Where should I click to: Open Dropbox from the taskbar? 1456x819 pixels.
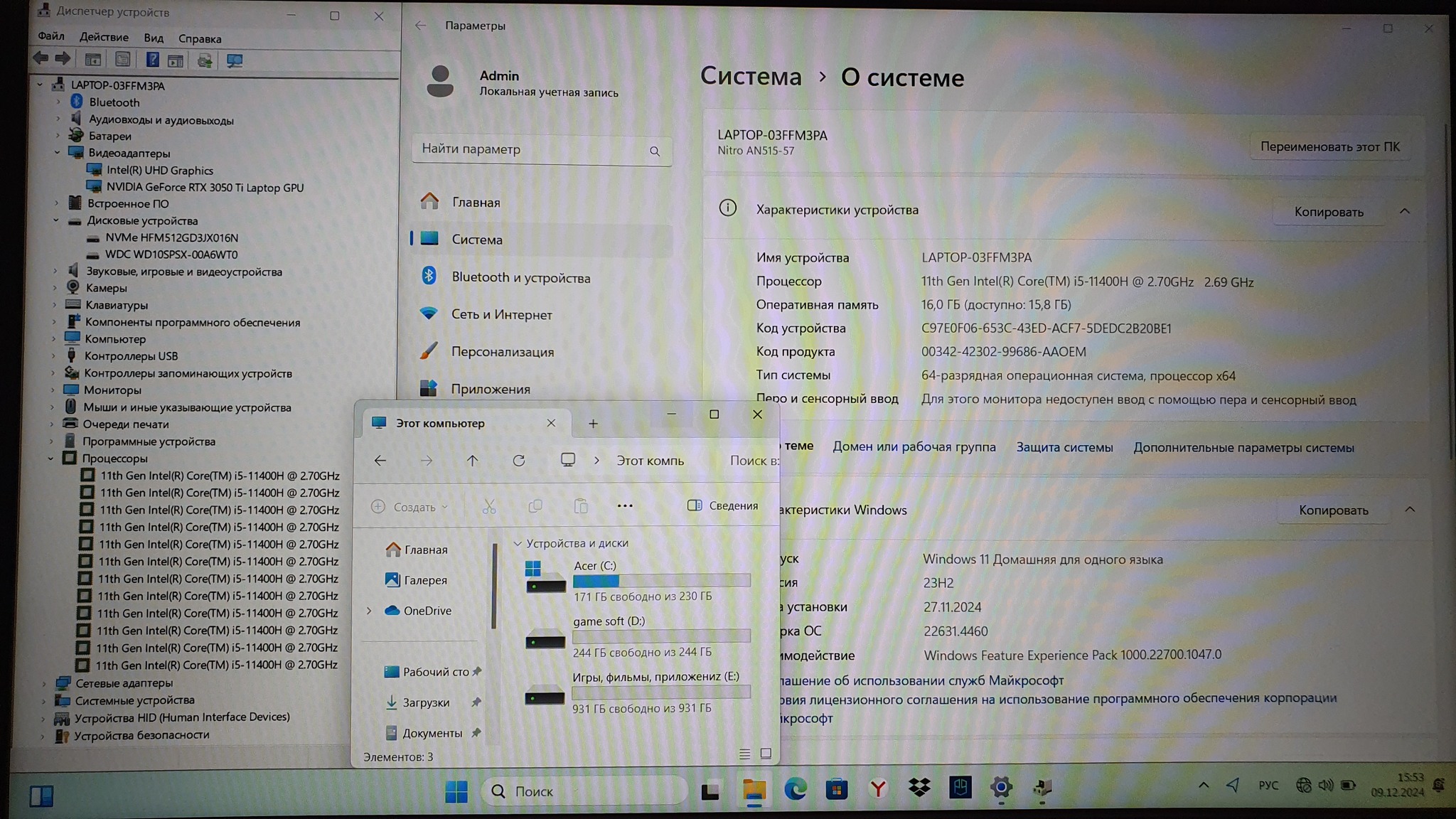(919, 788)
